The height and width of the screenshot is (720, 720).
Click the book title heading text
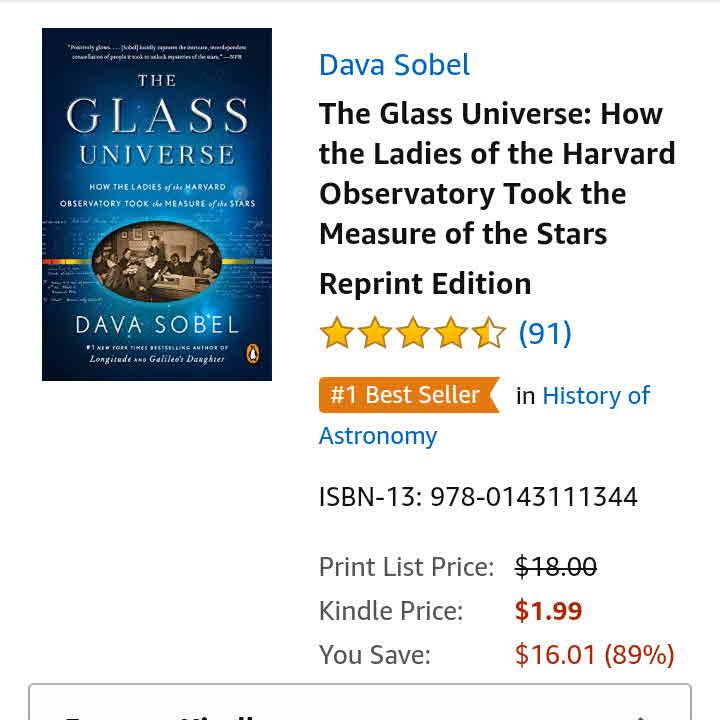click(497, 173)
